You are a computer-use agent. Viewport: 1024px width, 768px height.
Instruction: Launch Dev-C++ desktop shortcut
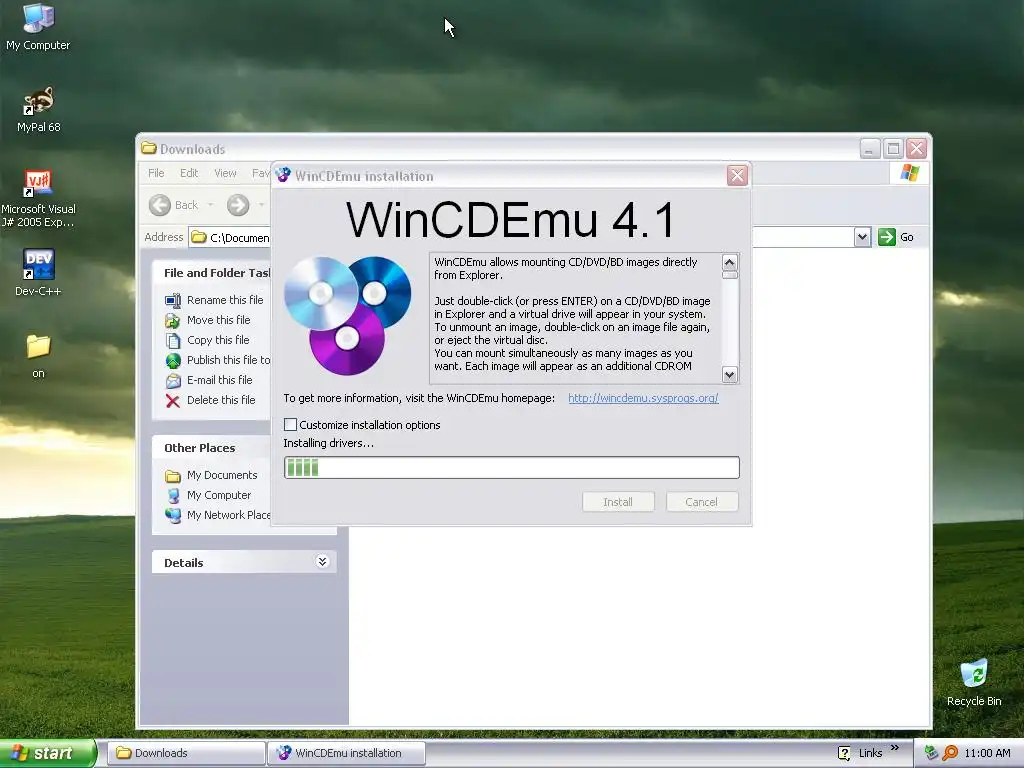(x=39, y=272)
